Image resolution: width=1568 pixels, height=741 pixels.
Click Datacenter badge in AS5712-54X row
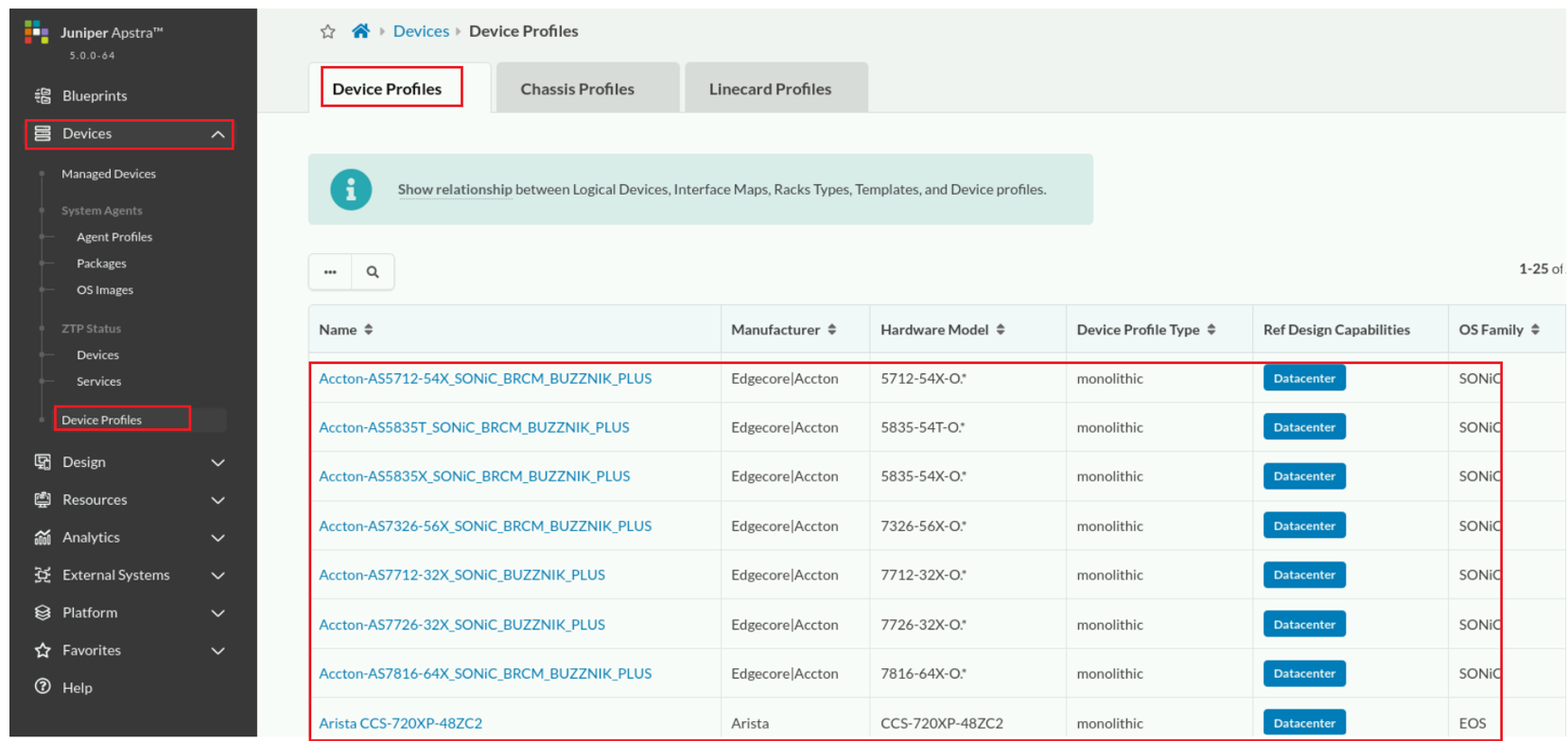pyautogui.click(x=1304, y=378)
